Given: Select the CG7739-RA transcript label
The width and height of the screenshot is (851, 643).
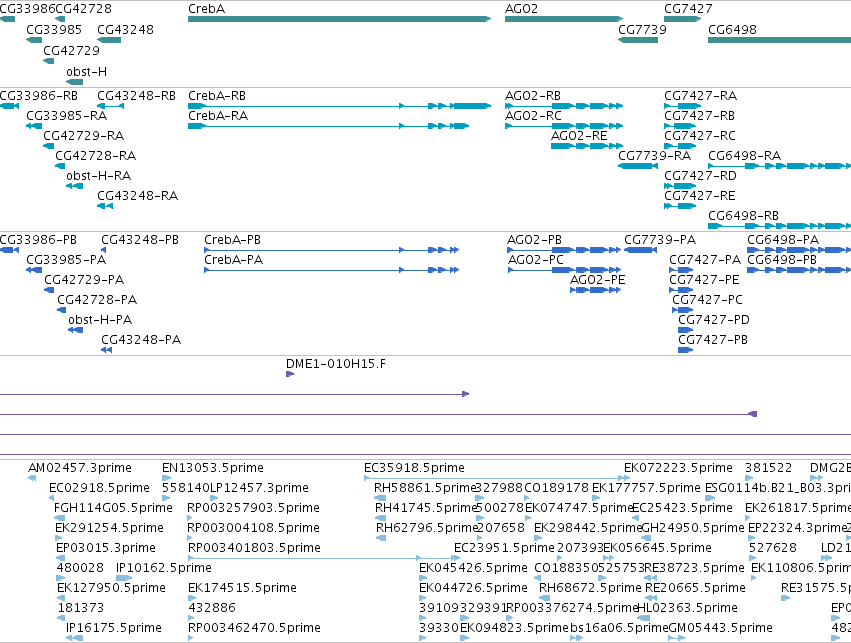Looking at the screenshot, I should click(x=655, y=156).
